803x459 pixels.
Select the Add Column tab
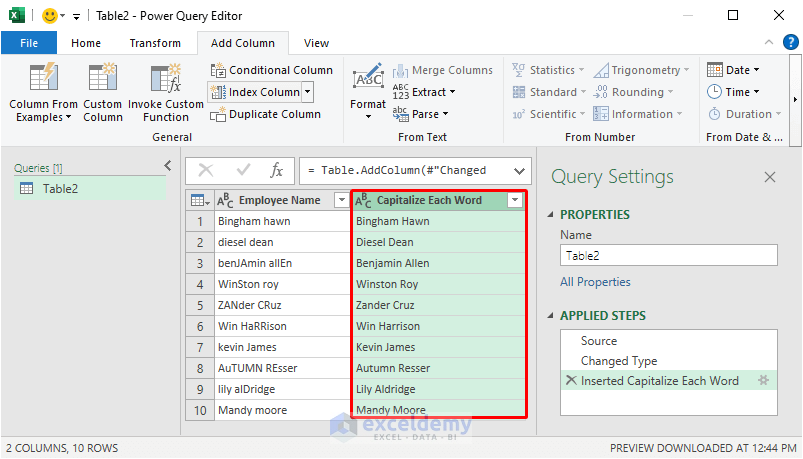pos(243,43)
